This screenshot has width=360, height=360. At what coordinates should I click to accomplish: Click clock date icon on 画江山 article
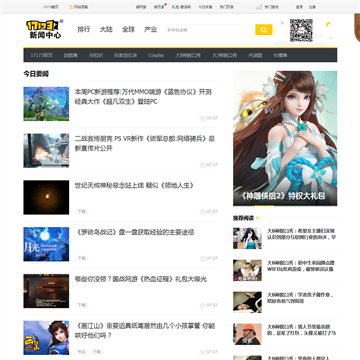(202, 352)
